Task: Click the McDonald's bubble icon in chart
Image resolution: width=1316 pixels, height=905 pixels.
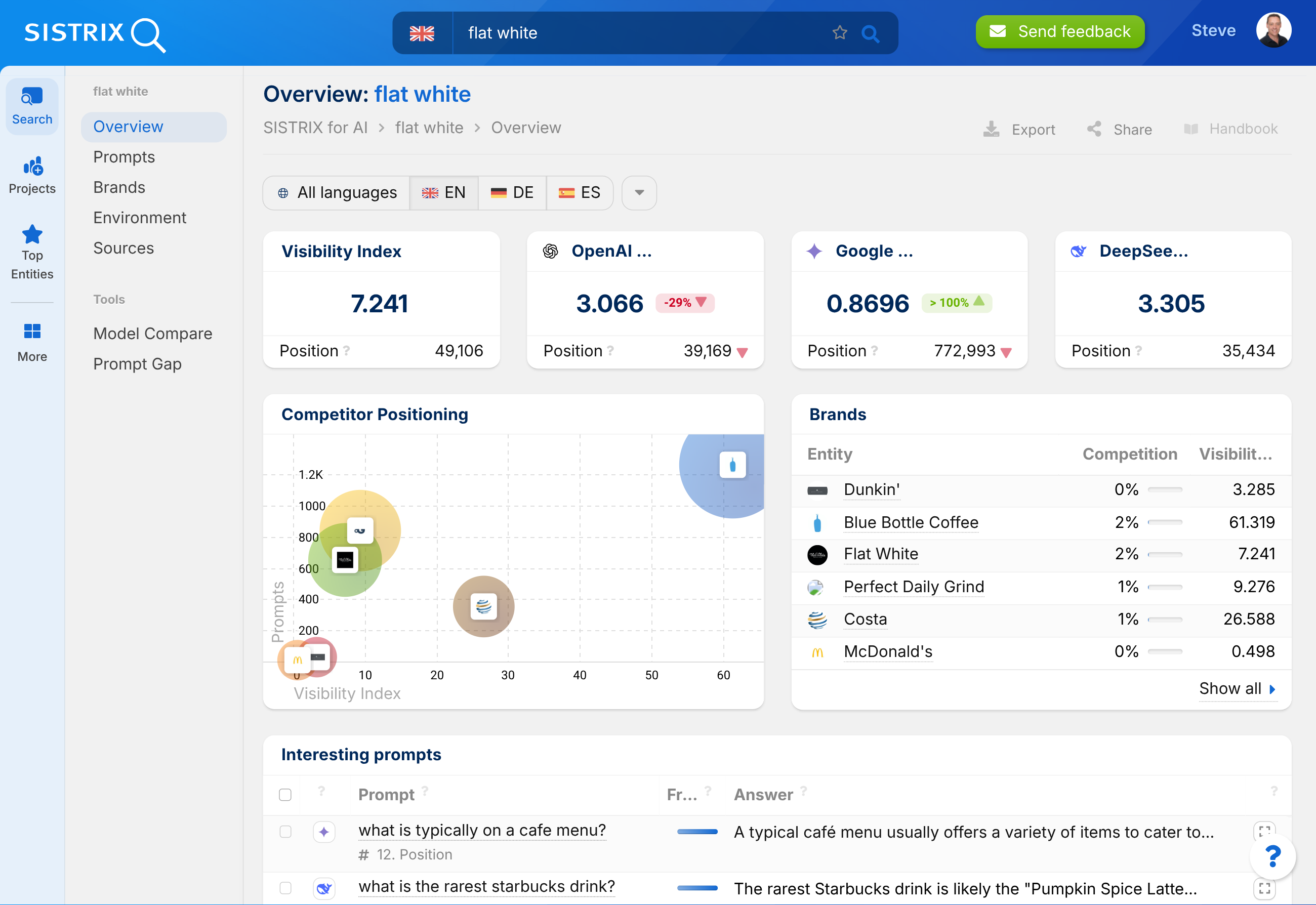Action: coord(298,660)
